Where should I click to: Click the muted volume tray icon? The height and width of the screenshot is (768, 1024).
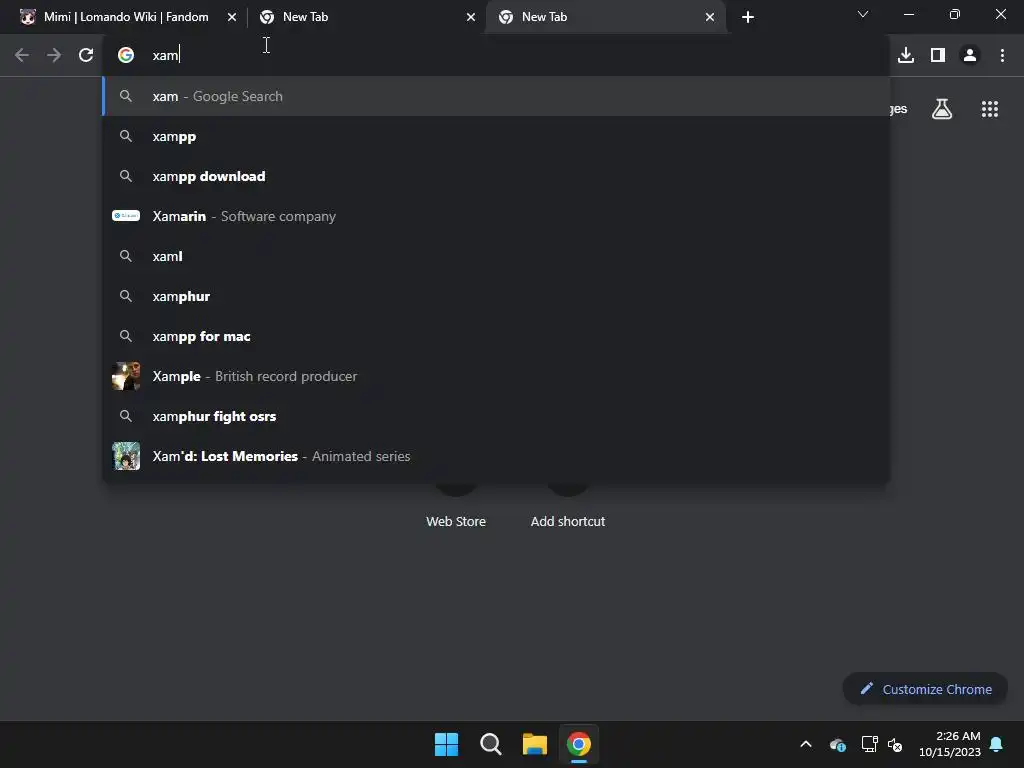(895, 744)
